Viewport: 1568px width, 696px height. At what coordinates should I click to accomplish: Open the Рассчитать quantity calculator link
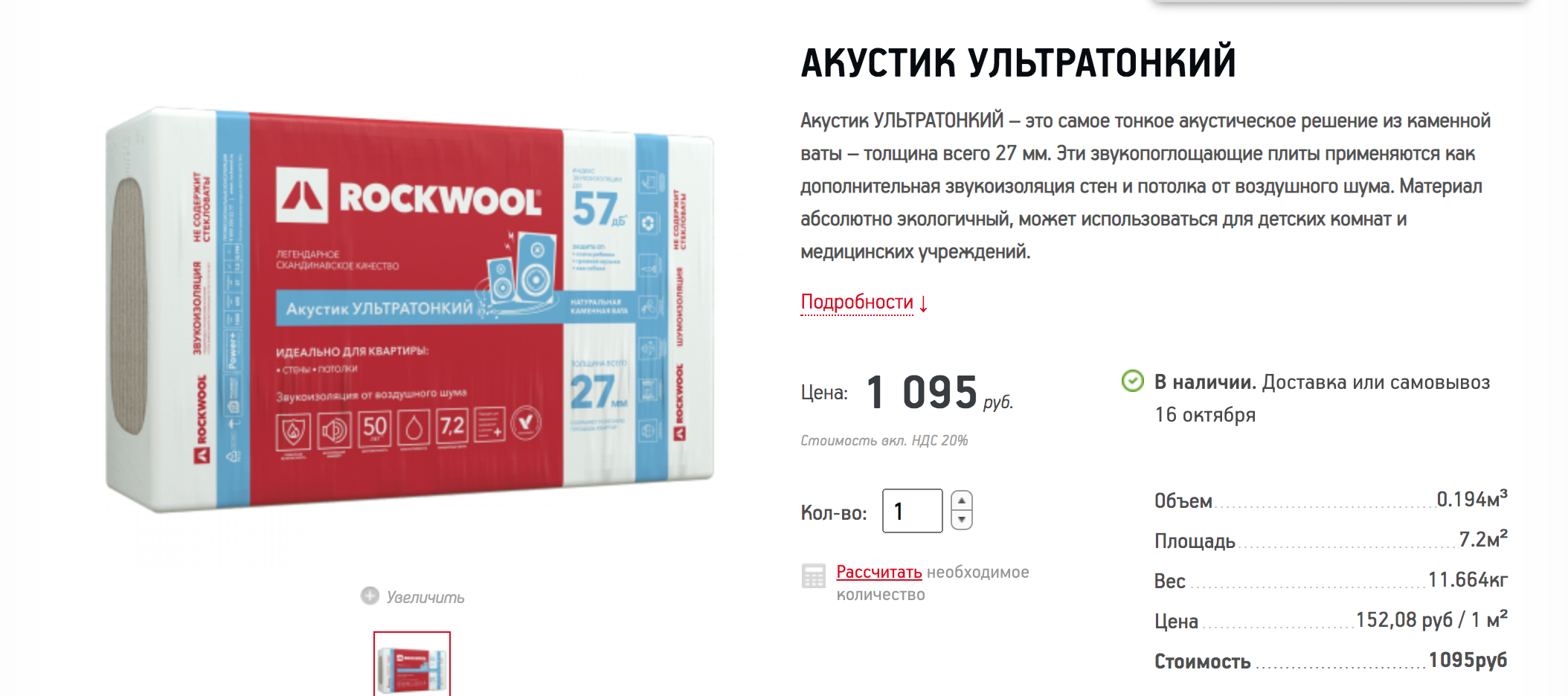pos(879,572)
